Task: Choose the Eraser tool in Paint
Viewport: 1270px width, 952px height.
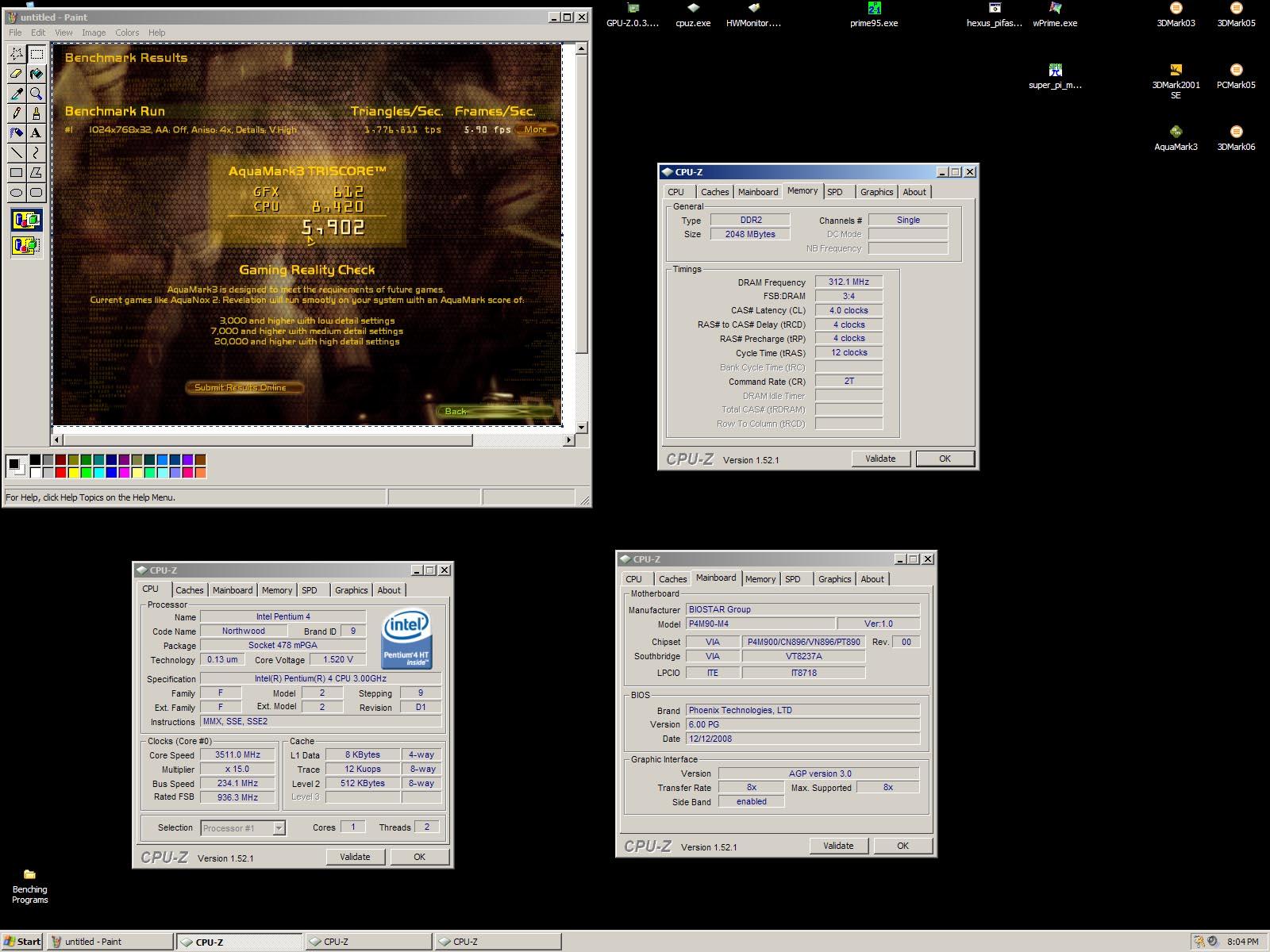Action: pos(16,74)
